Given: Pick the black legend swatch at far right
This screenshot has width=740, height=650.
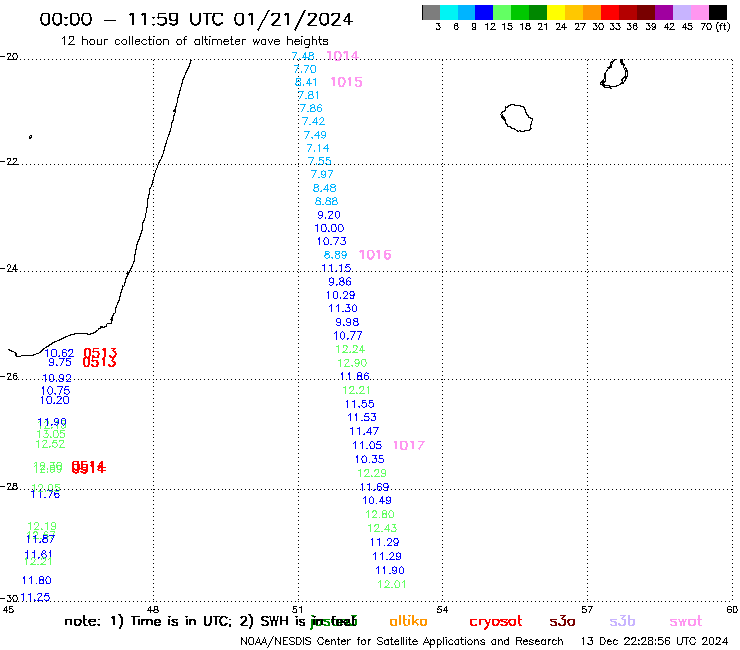Looking at the screenshot, I should coord(718,12).
